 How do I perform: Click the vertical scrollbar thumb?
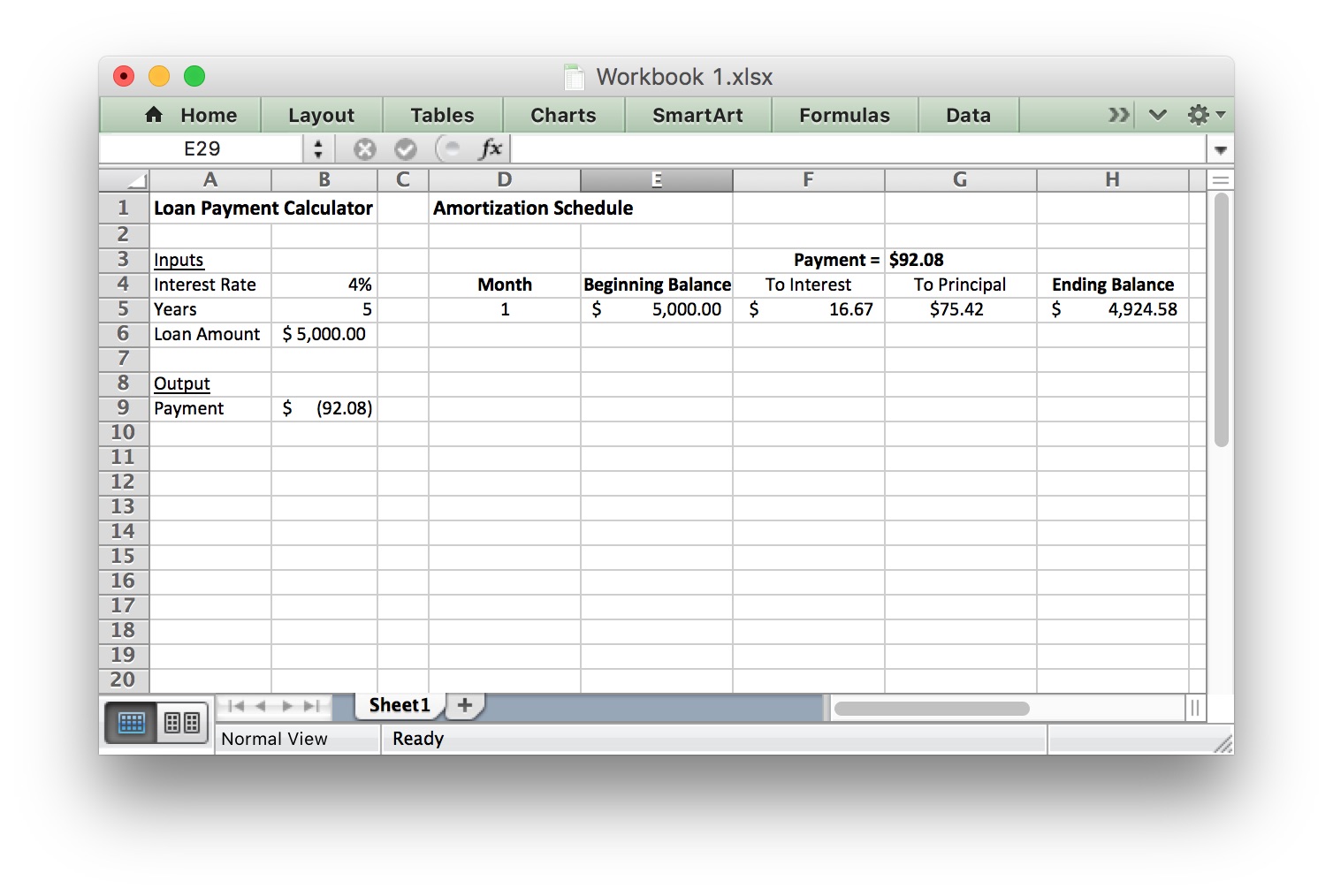pos(1221,318)
